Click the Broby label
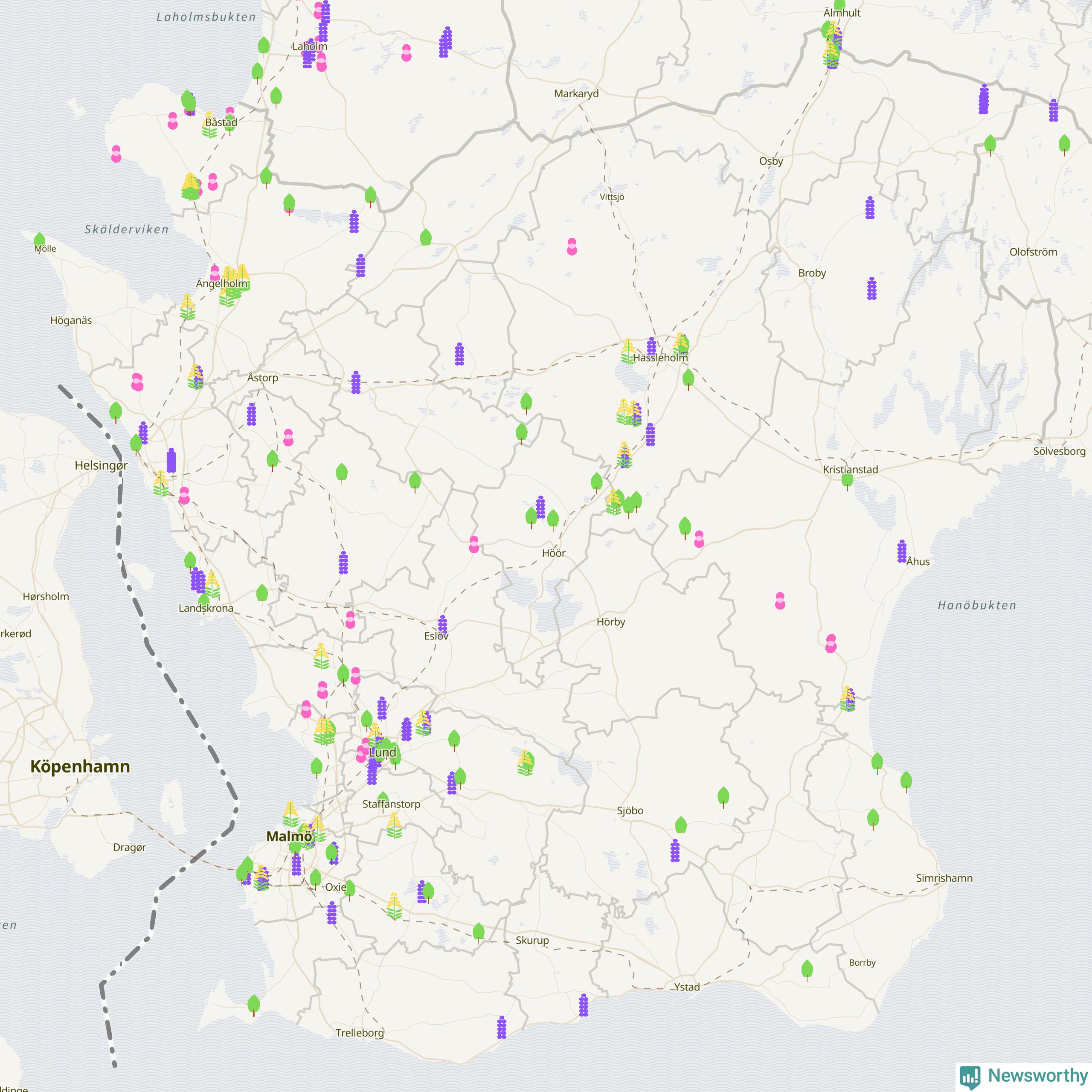Screen dimensions: 1092x1092 coord(812,273)
